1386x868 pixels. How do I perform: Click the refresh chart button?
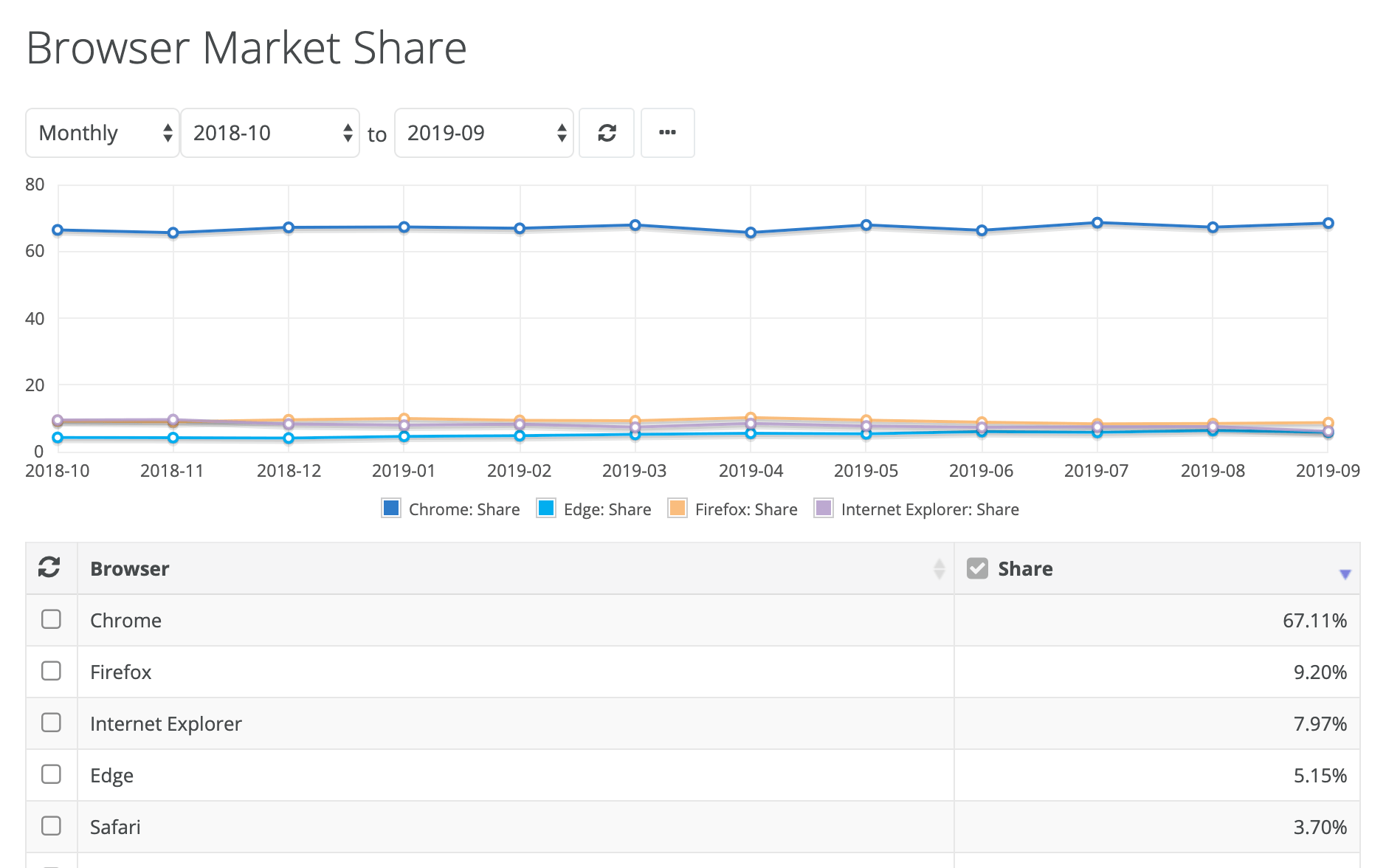pyautogui.click(x=607, y=133)
